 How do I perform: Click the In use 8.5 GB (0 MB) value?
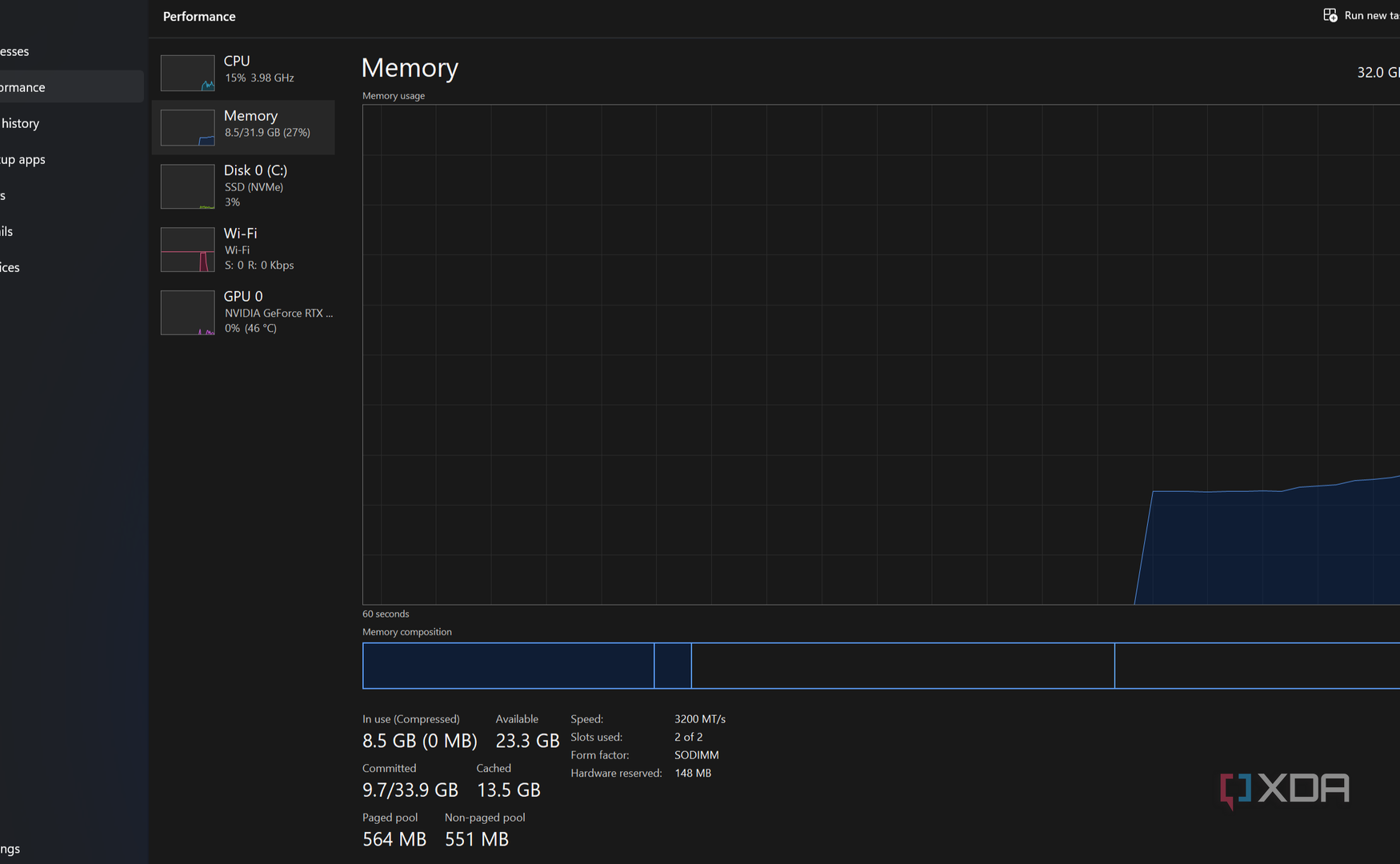[x=419, y=741]
